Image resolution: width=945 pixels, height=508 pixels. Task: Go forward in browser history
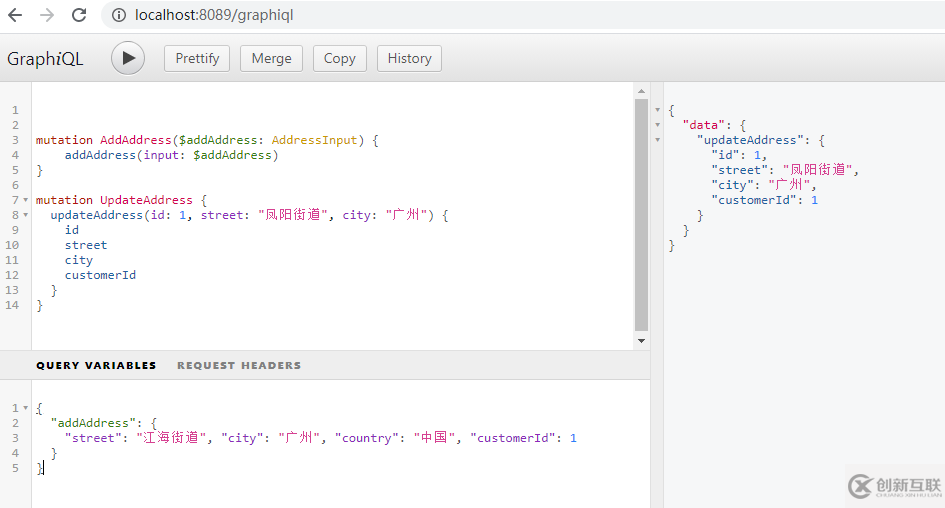[x=47, y=15]
